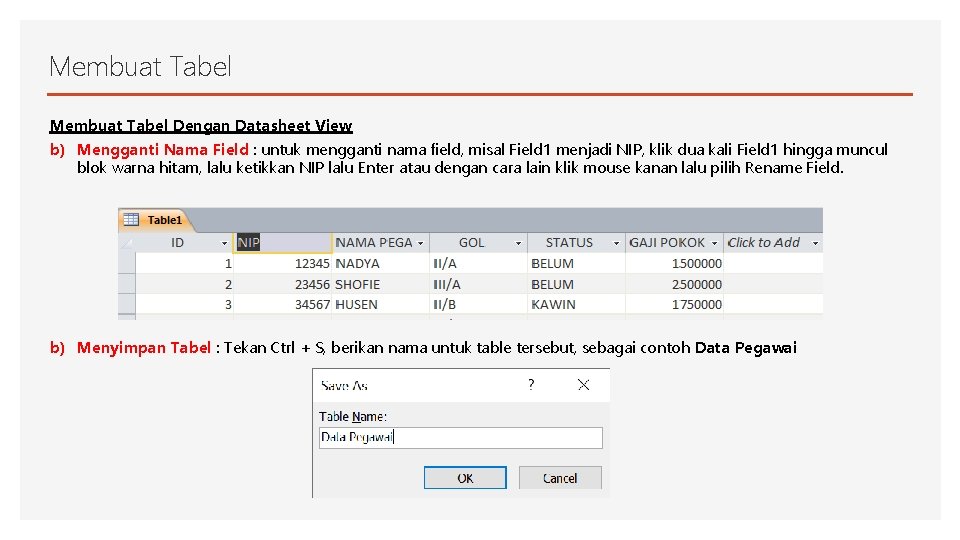Confirm Save As with OK button
This screenshot has width=960, height=540.
[x=465, y=478]
